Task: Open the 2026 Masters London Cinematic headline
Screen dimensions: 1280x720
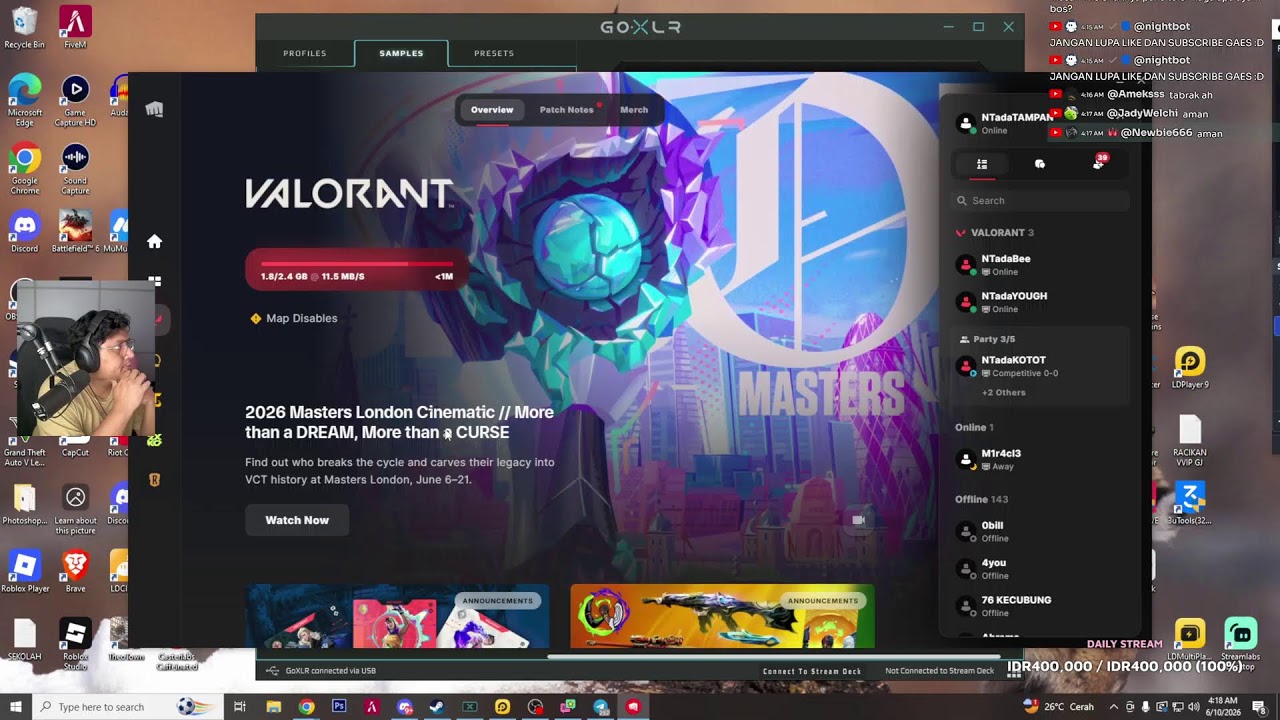Action: point(399,422)
